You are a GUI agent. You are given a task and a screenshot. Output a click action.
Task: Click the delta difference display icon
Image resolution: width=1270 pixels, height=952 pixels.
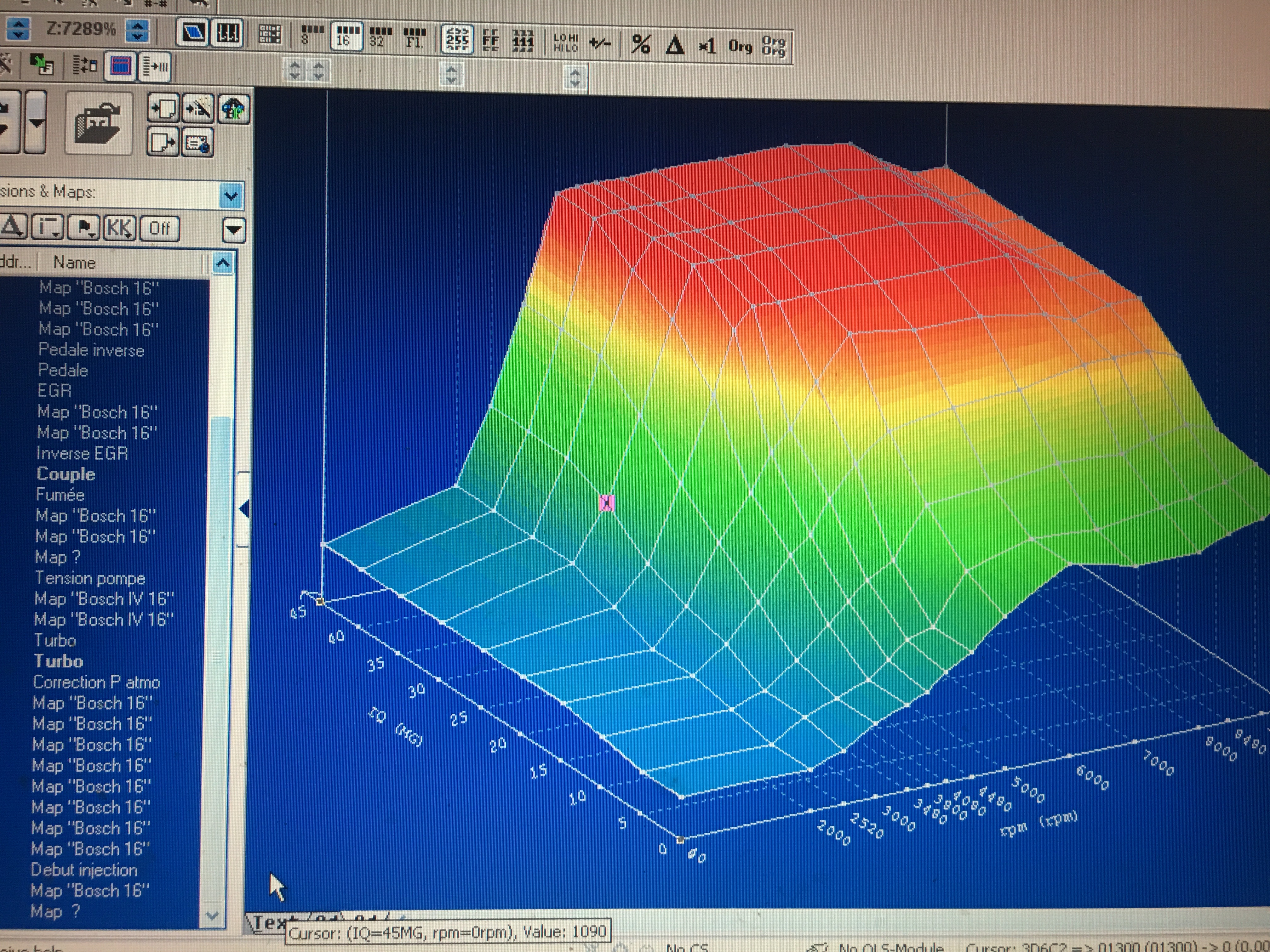click(x=675, y=45)
